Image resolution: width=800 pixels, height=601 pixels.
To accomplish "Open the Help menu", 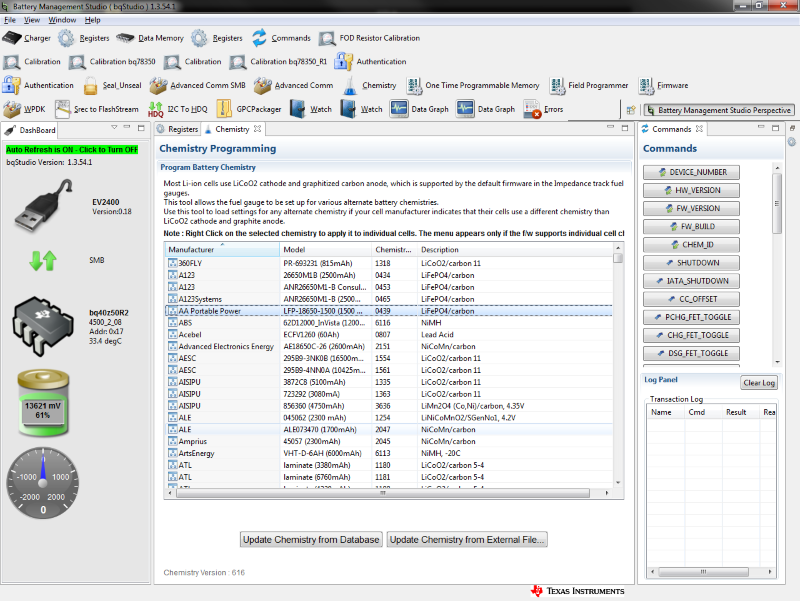I will point(92,20).
